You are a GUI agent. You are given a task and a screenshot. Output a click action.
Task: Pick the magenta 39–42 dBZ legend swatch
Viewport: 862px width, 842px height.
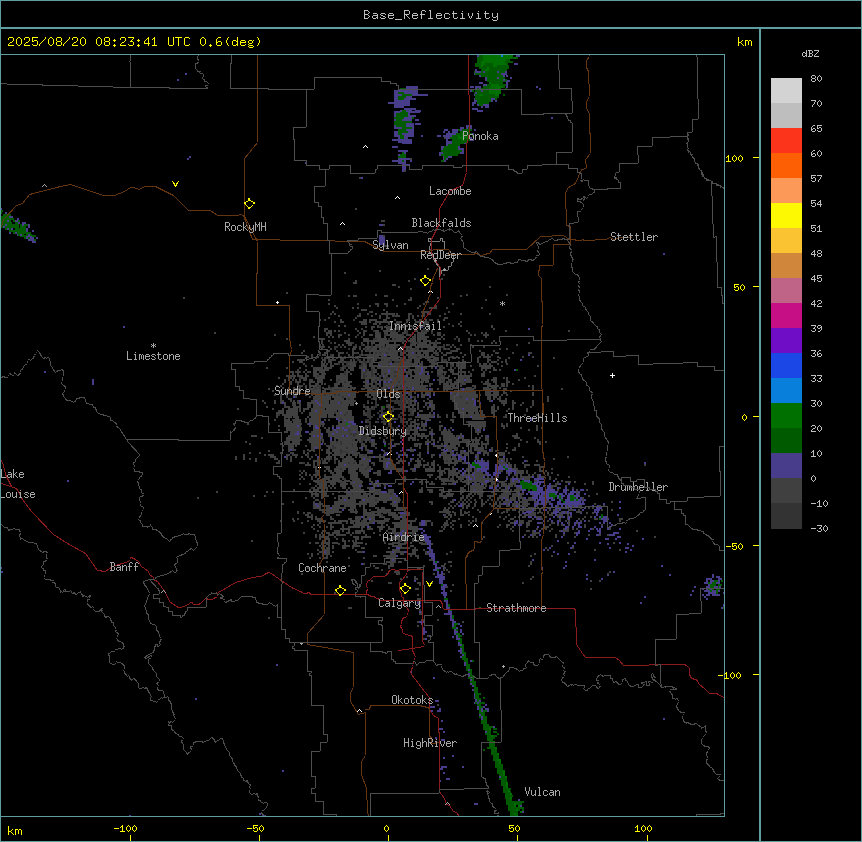pyautogui.click(x=786, y=315)
